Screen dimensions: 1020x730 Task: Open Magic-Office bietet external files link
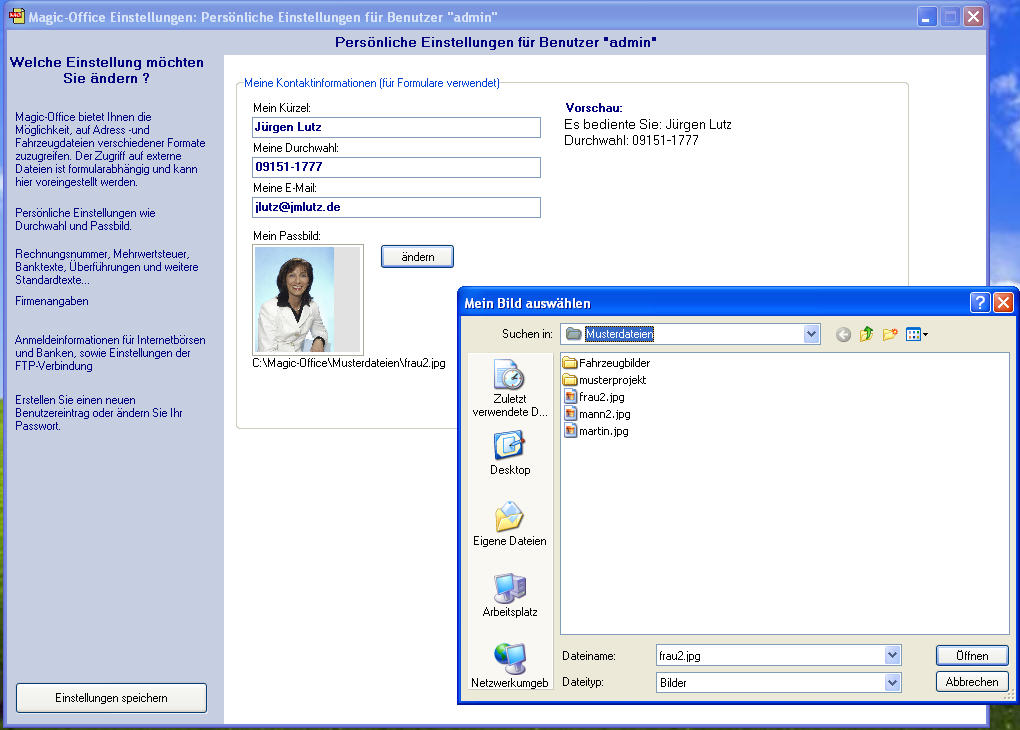[x=110, y=150]
